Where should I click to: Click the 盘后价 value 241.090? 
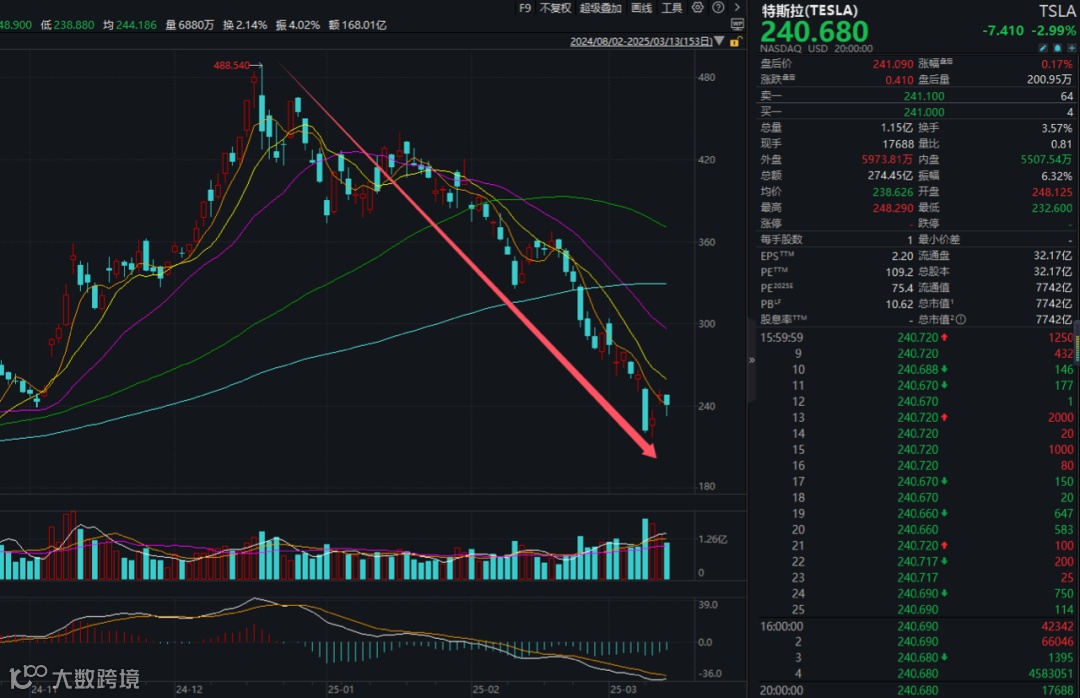[893, 64]
